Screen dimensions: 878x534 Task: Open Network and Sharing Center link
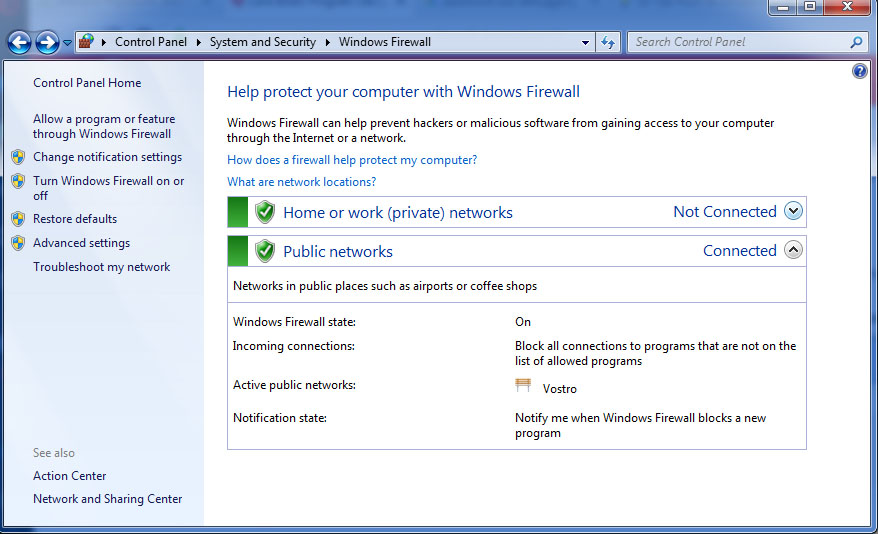click(x=108, y=499)
